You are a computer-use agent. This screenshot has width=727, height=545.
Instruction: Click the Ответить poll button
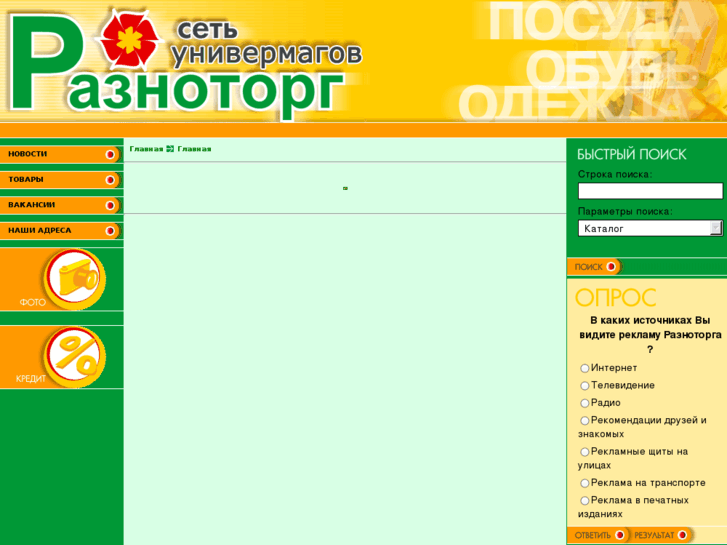click(599, 535)
